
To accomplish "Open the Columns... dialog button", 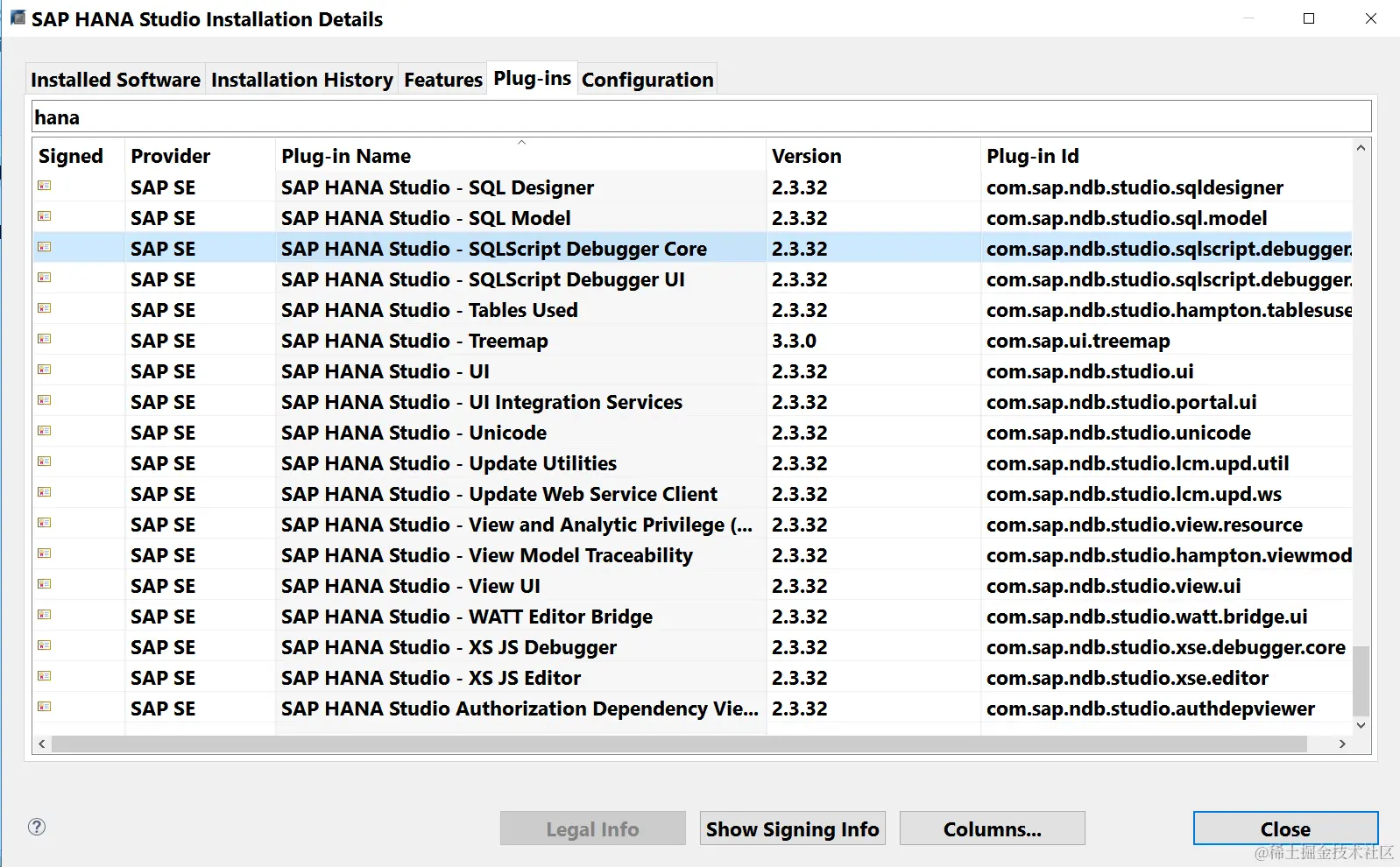I will (993, 828).
